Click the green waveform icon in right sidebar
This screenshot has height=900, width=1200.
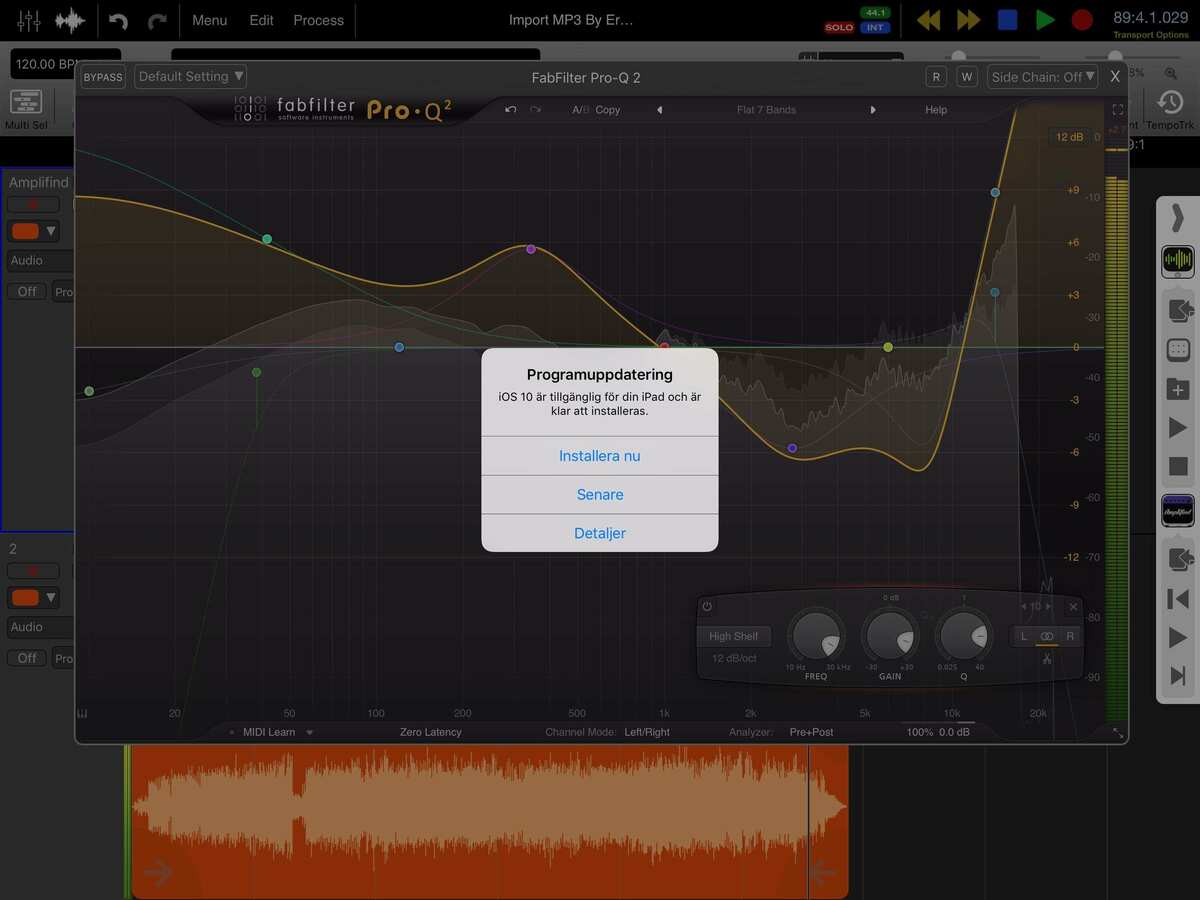click(1178, 262)
